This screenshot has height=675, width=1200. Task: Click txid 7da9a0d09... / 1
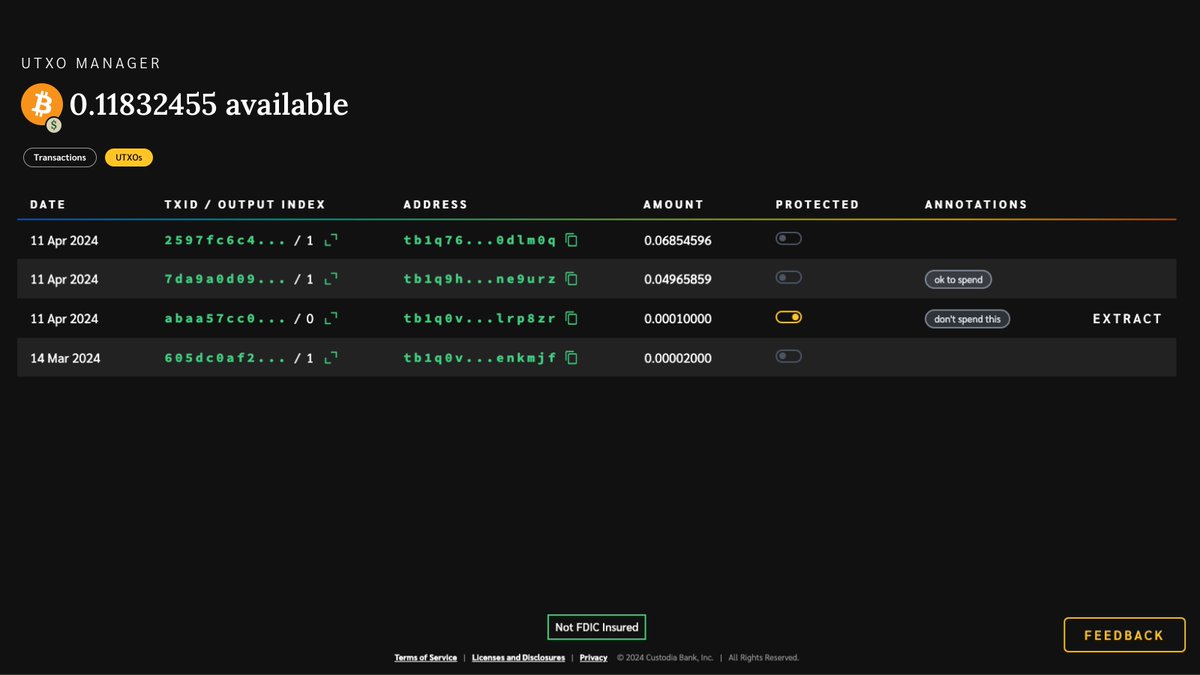click(x=239, y=279)
